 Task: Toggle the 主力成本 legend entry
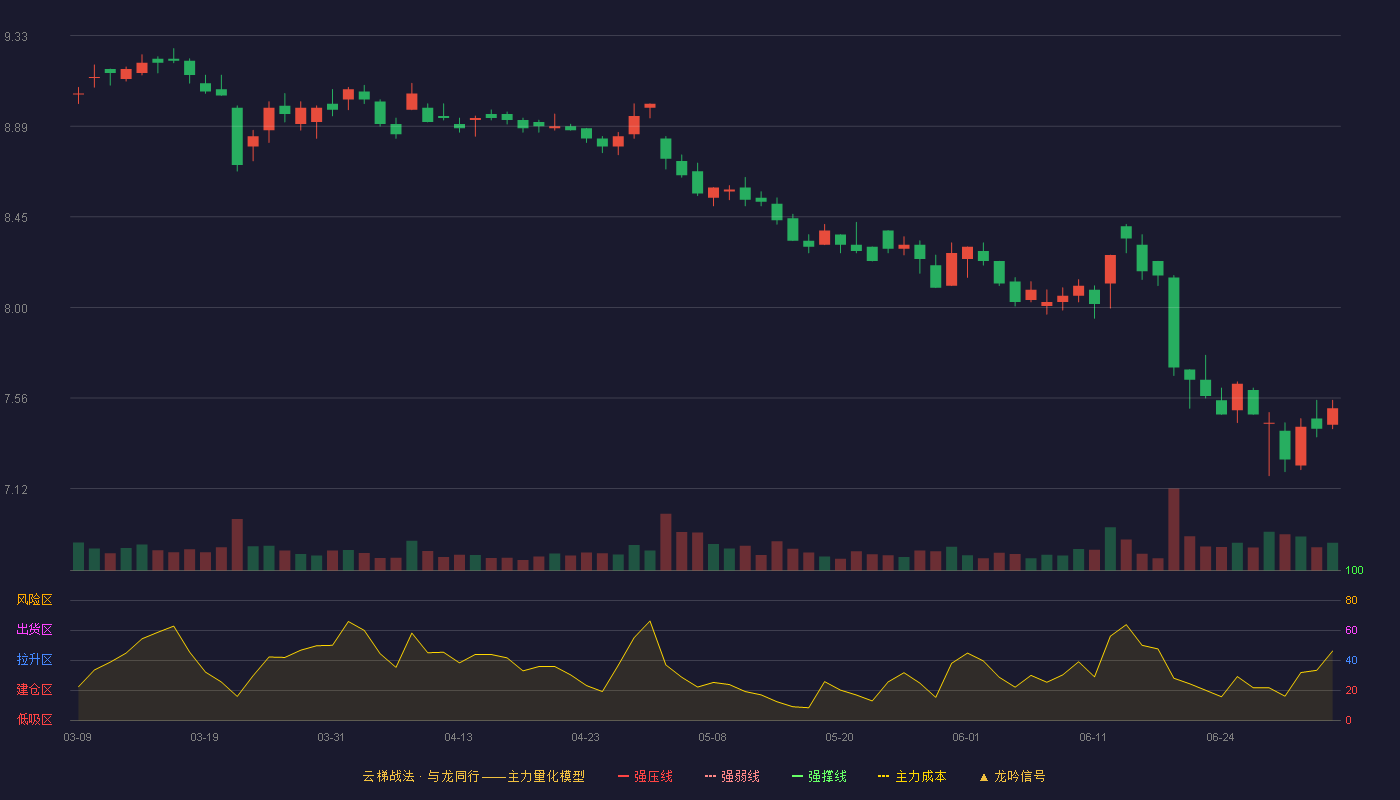pos(912,776)
